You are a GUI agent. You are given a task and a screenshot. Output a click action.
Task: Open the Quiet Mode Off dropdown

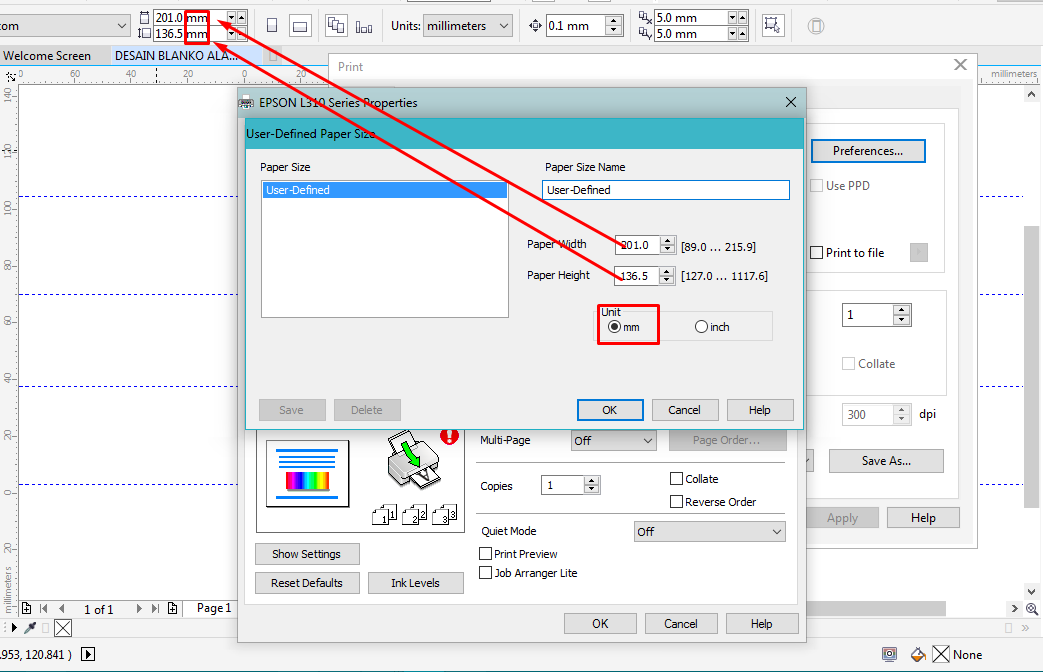710,532
